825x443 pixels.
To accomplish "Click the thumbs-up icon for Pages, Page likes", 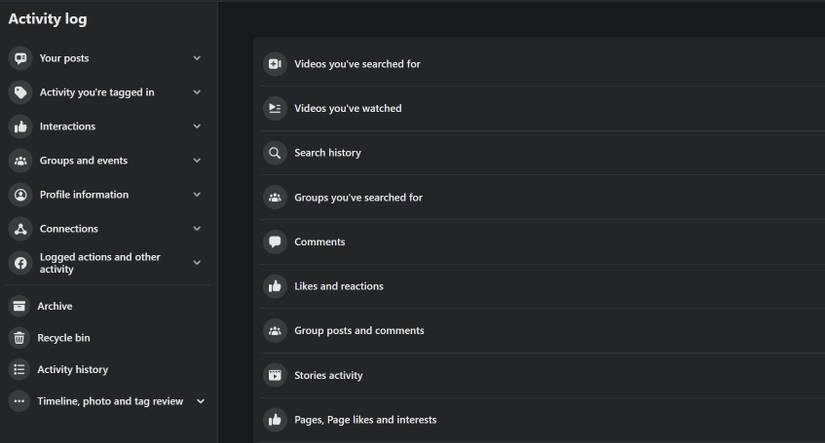I will pos(275,419).
